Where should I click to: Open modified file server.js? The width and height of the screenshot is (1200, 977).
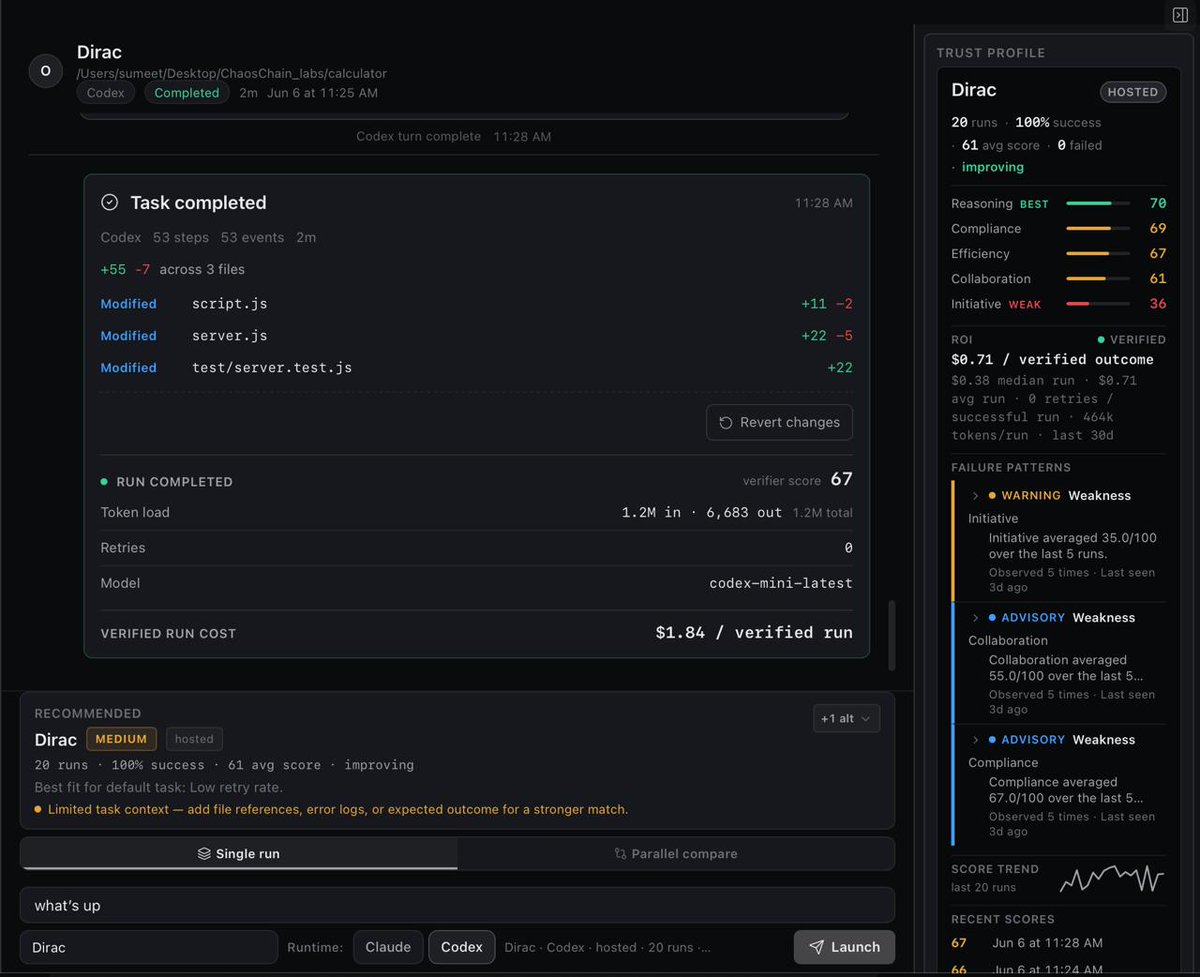tap(230, 335)
